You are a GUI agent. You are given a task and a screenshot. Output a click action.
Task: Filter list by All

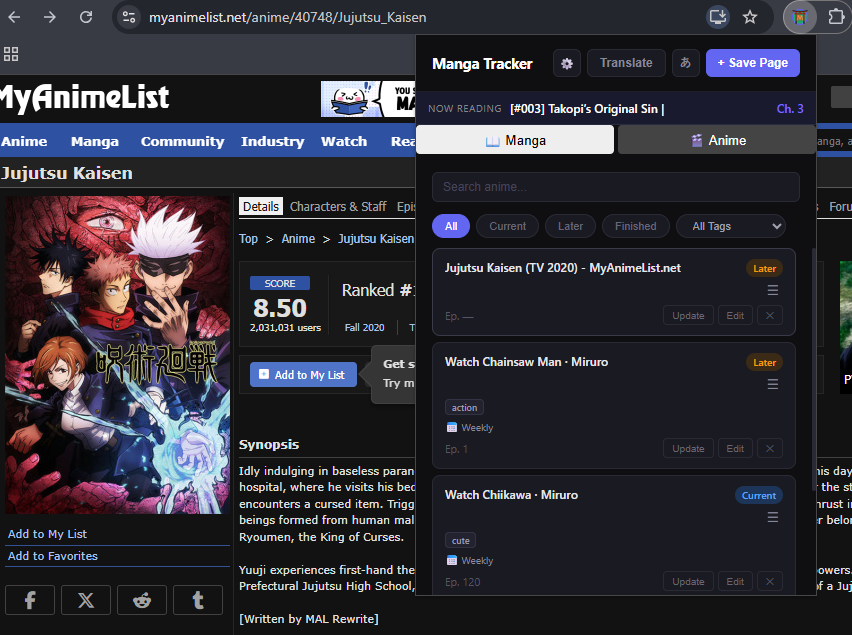tap(451, 226)
